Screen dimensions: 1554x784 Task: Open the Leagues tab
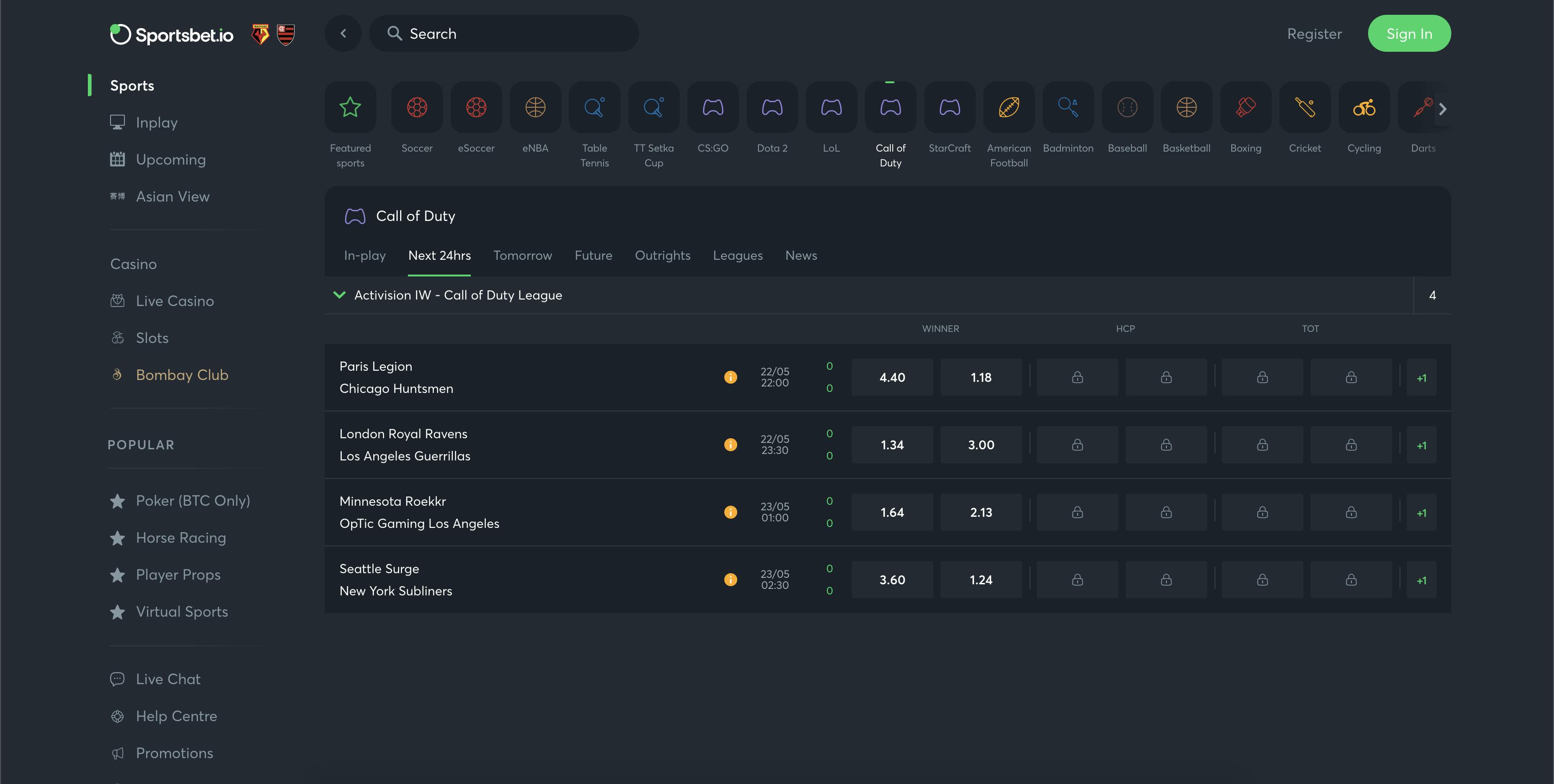pyautogui.click(x=737, y=255)
